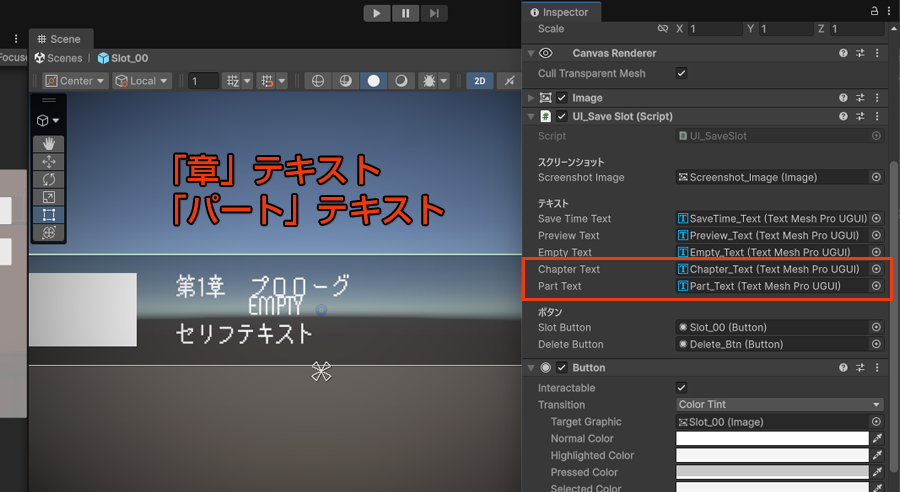Image resolution: width=900 pixels, height=492 pixels.
Task: Toggle Cull Transparent Mesh checkbox
Action: point(681,74)
